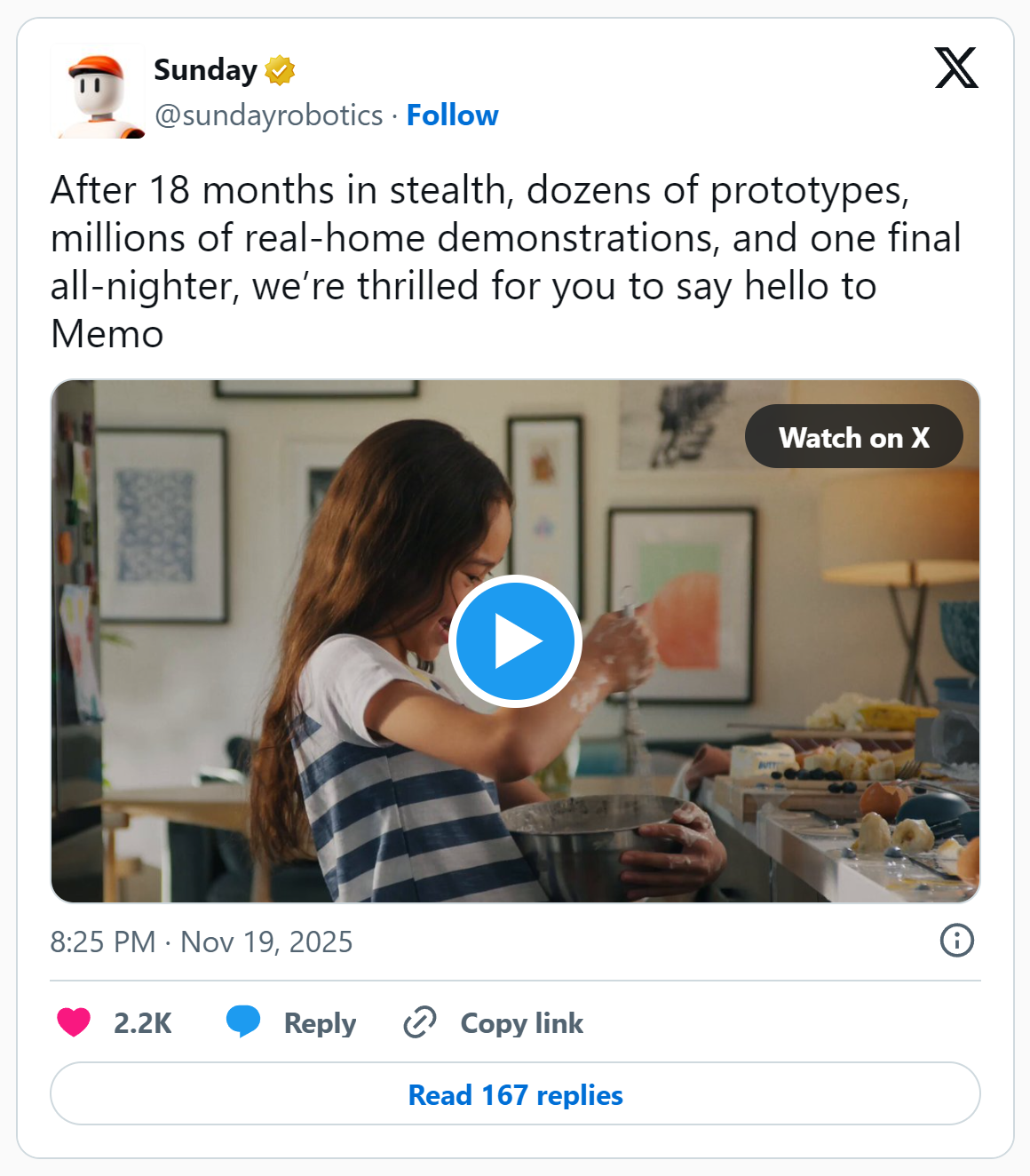Click the chain link copy icon

pos(419,1022)
